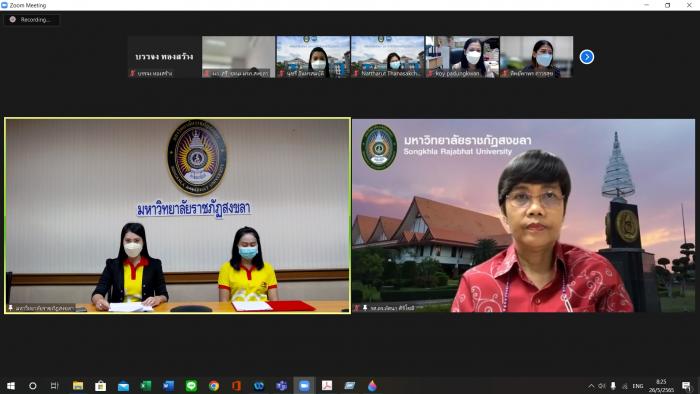Screen dimensions: 700x394
Task: Open Microsoft Office taskbar icon
Action: pos(236,386)
